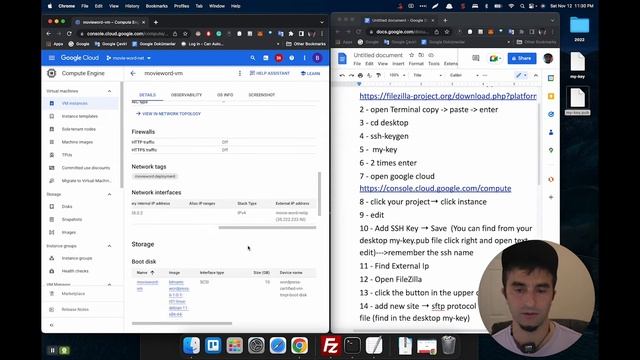Hide Docs menus with the up chevron

[x=536, y=75]
